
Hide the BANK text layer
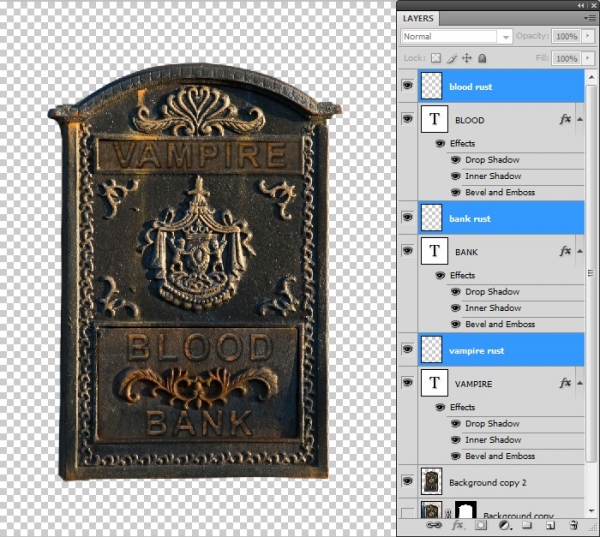tap(408, 251)
